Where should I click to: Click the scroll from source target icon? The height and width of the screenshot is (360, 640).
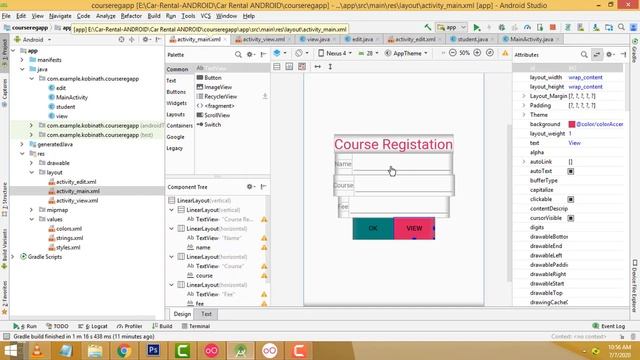point(121,40)
